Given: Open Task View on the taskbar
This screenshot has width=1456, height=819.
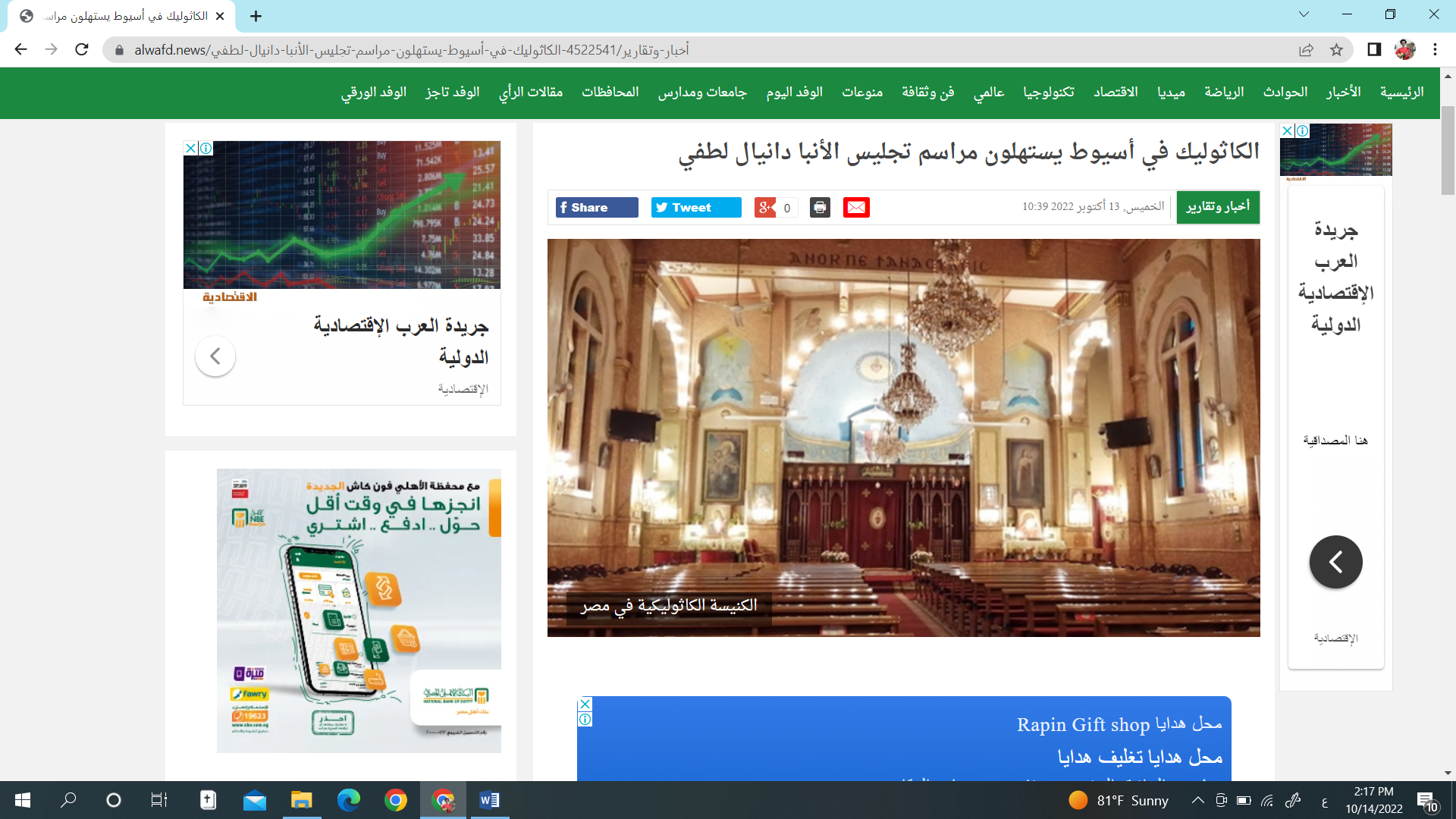Looking at the screenshot, I should [159, 800].
